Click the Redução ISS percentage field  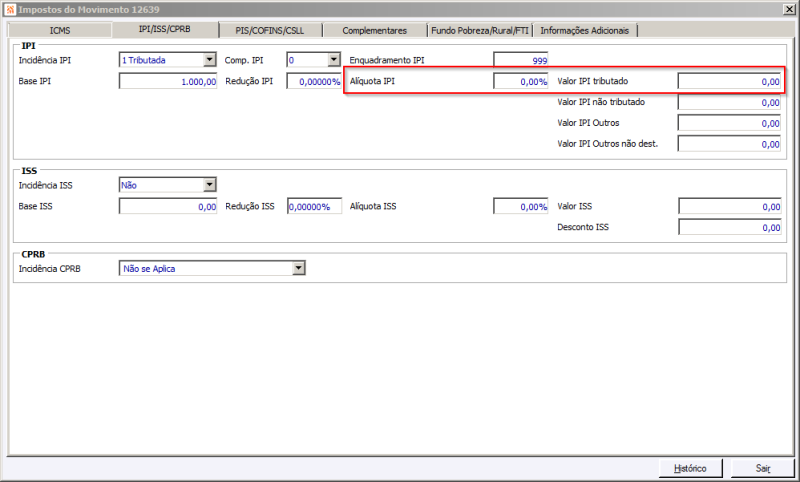coord(314,206)
